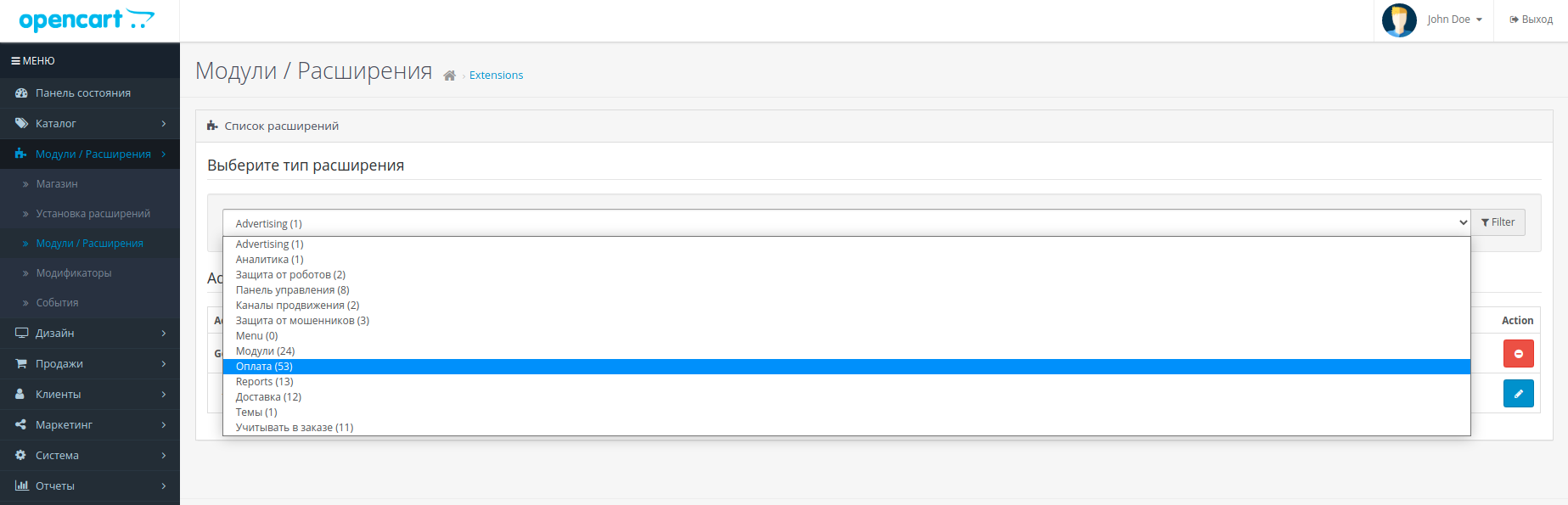Click the home breadcrumb icon

click(449, 76)
